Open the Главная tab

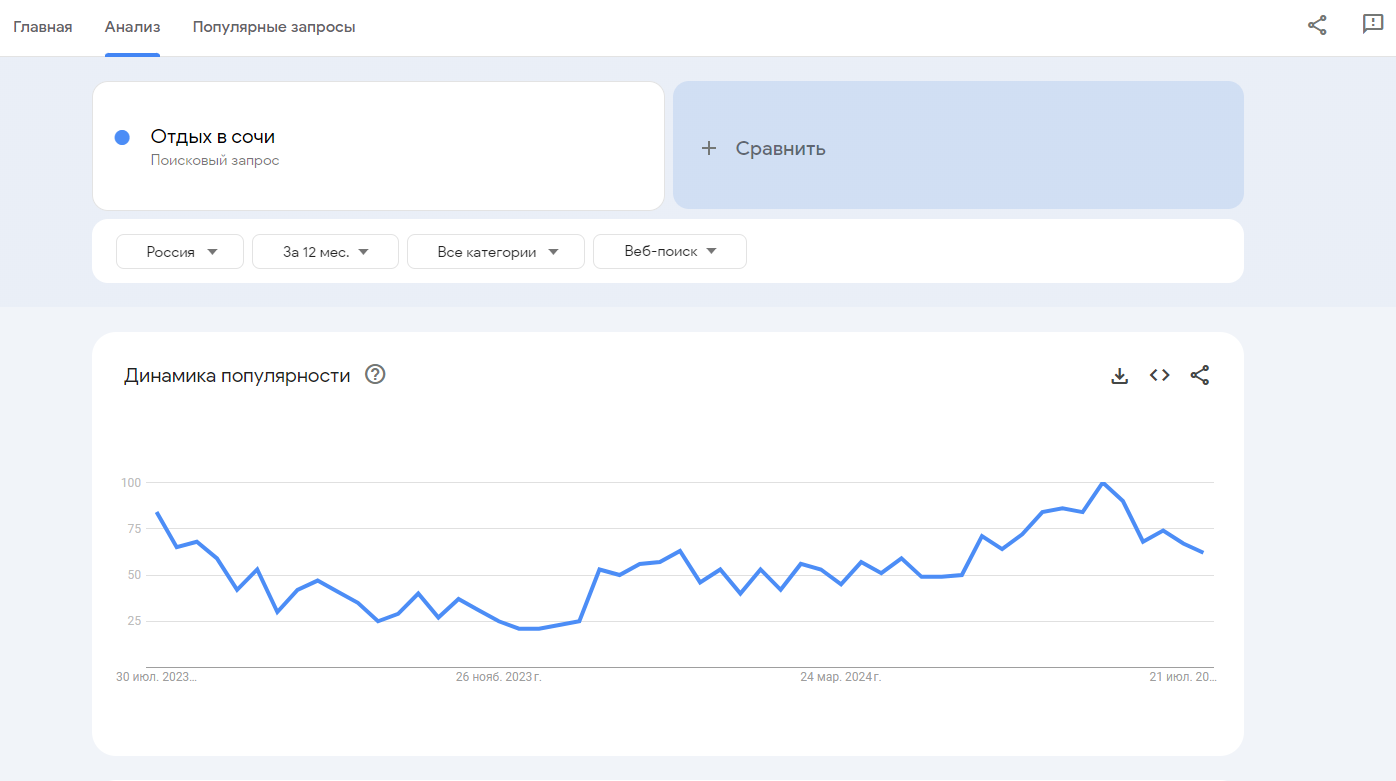42,27
